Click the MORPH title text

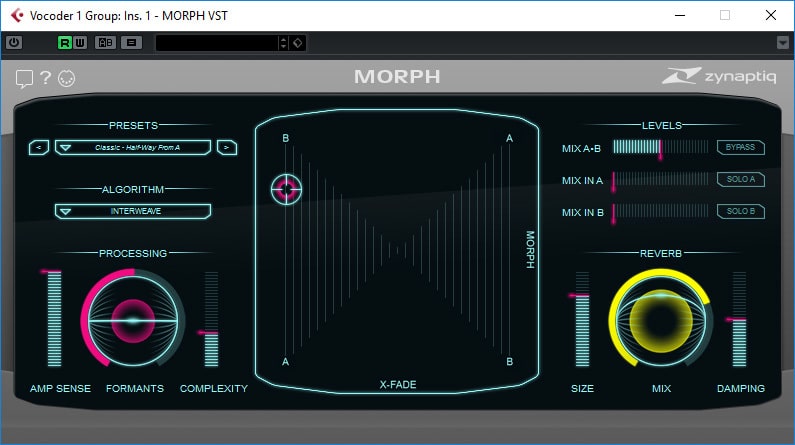398,77
